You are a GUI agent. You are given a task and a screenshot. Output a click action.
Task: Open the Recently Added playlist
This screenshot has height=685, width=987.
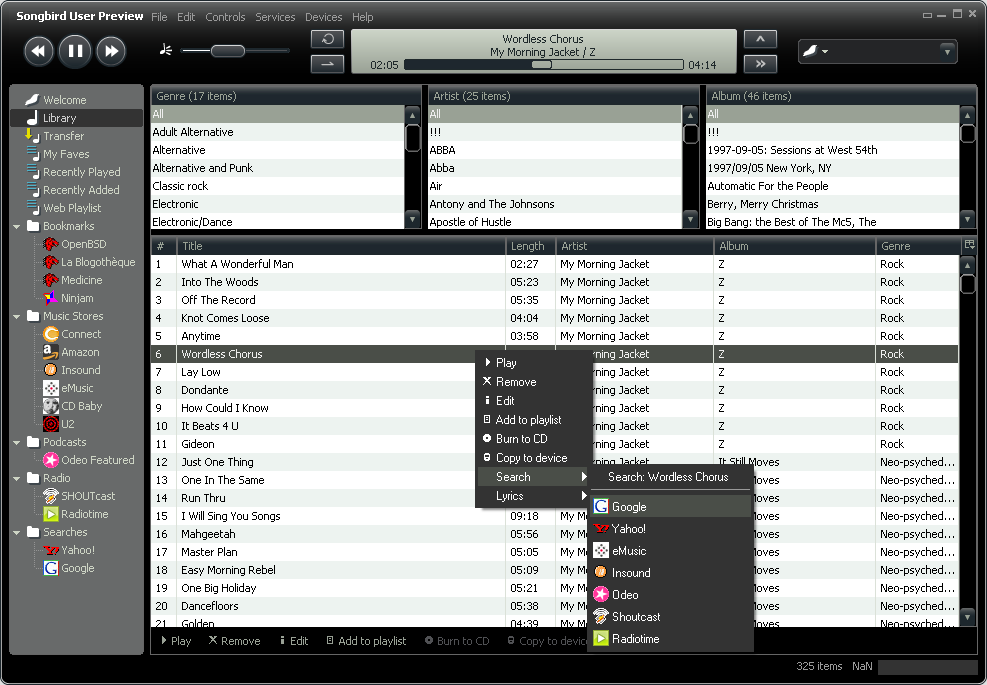81,190
